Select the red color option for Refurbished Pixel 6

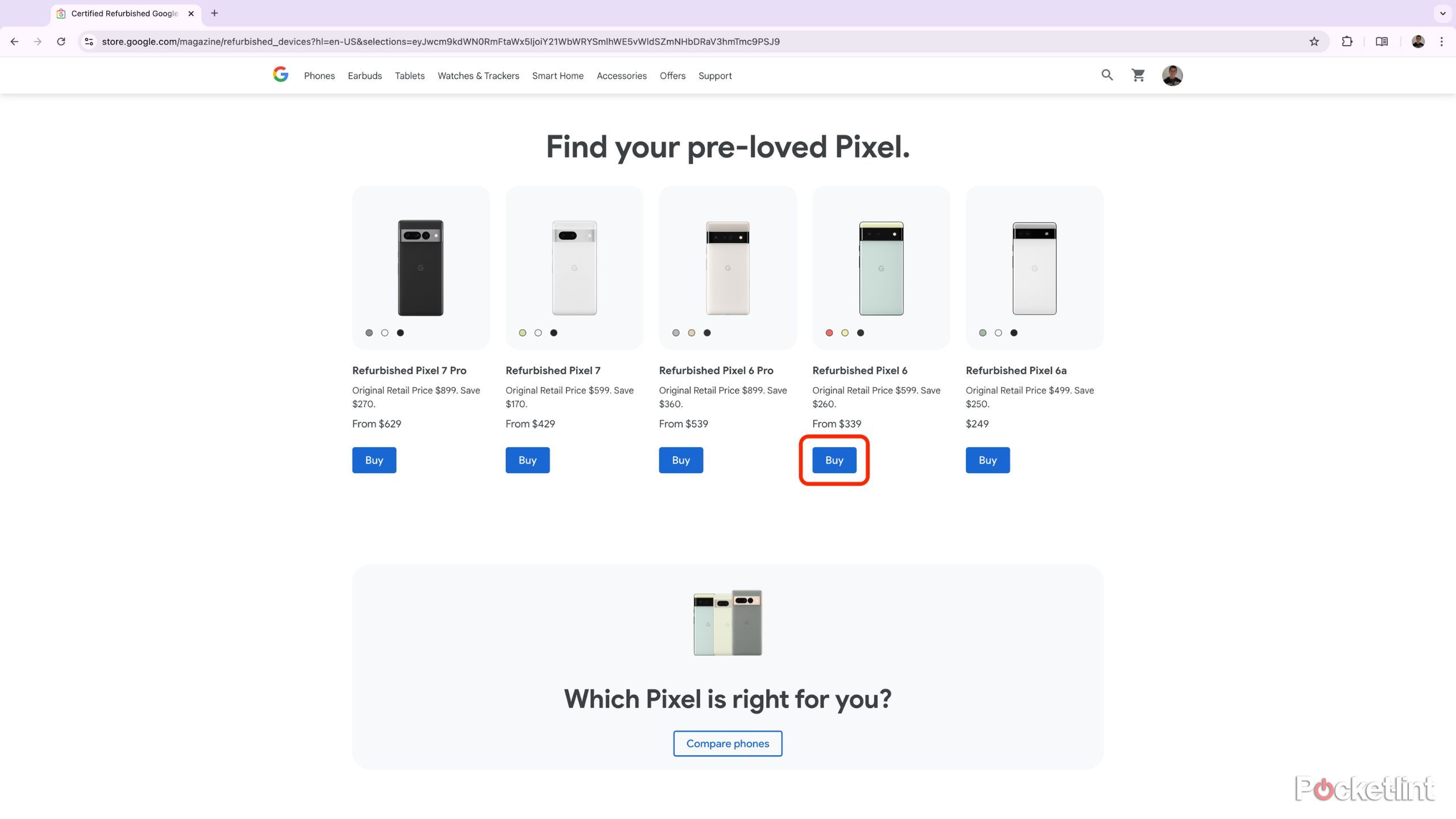[x=829, y=333]
